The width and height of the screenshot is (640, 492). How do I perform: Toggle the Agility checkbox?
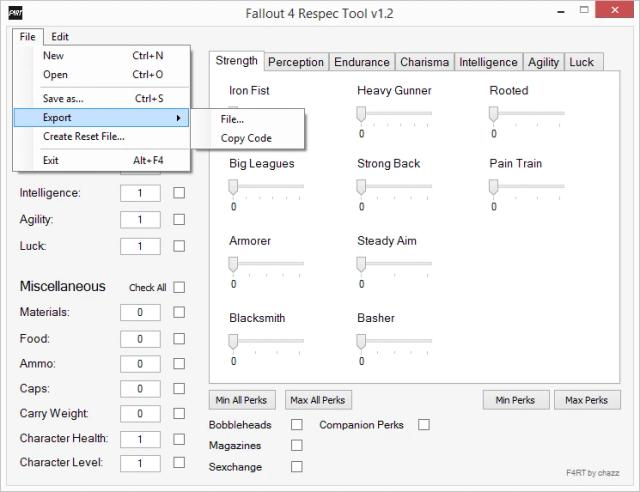[x=179, y=220]
